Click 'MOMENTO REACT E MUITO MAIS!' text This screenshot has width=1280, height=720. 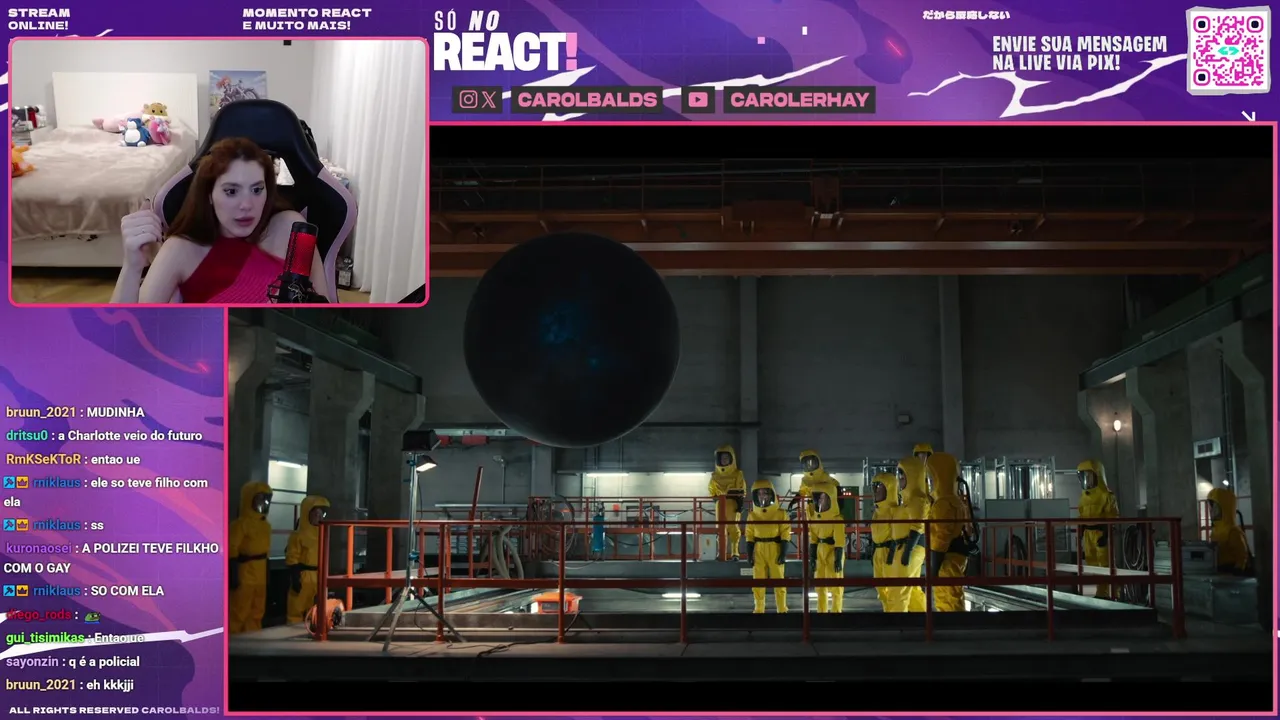click(x=307, y=19)
